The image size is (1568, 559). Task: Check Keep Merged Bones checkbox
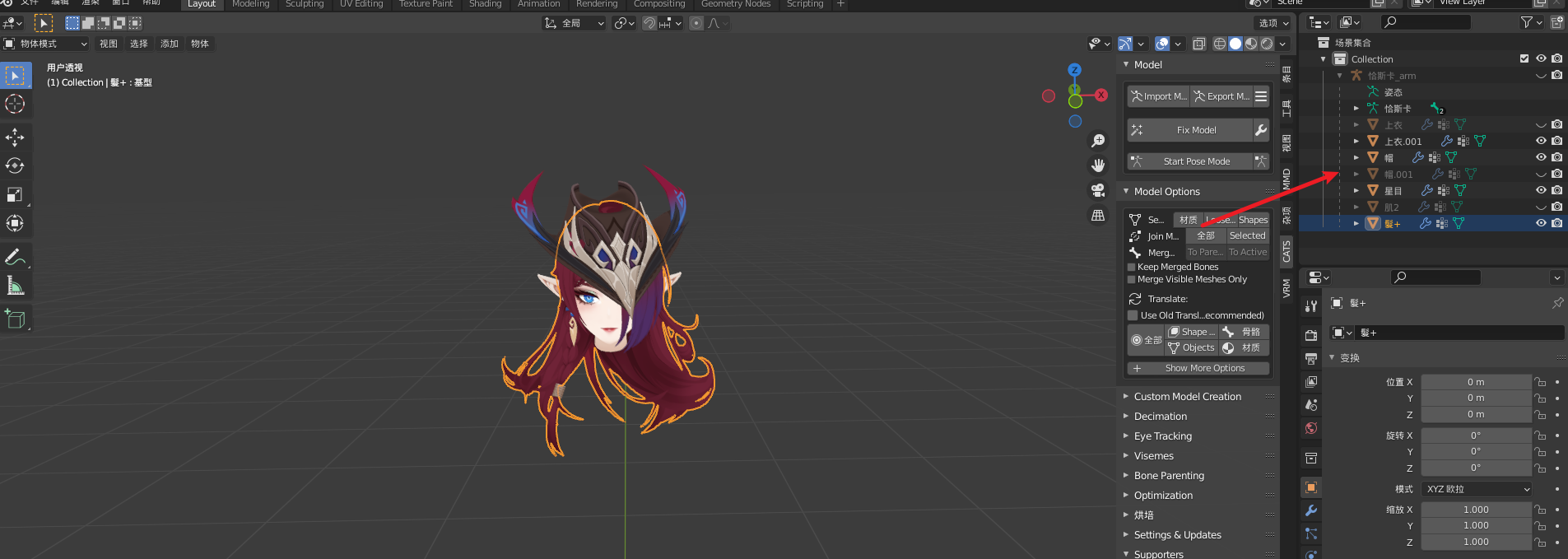tap(1131, 267)
